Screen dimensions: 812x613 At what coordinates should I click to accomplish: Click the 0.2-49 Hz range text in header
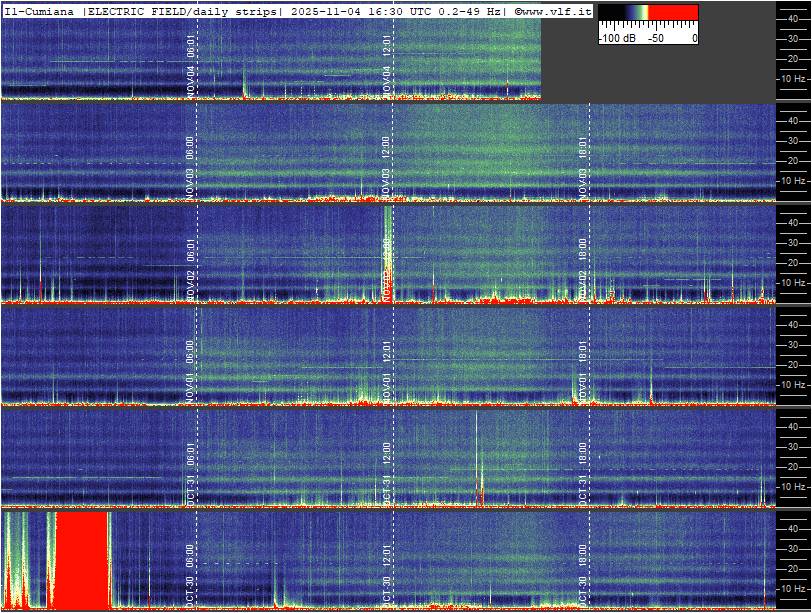pyautogui.click(x=468, y=11)
